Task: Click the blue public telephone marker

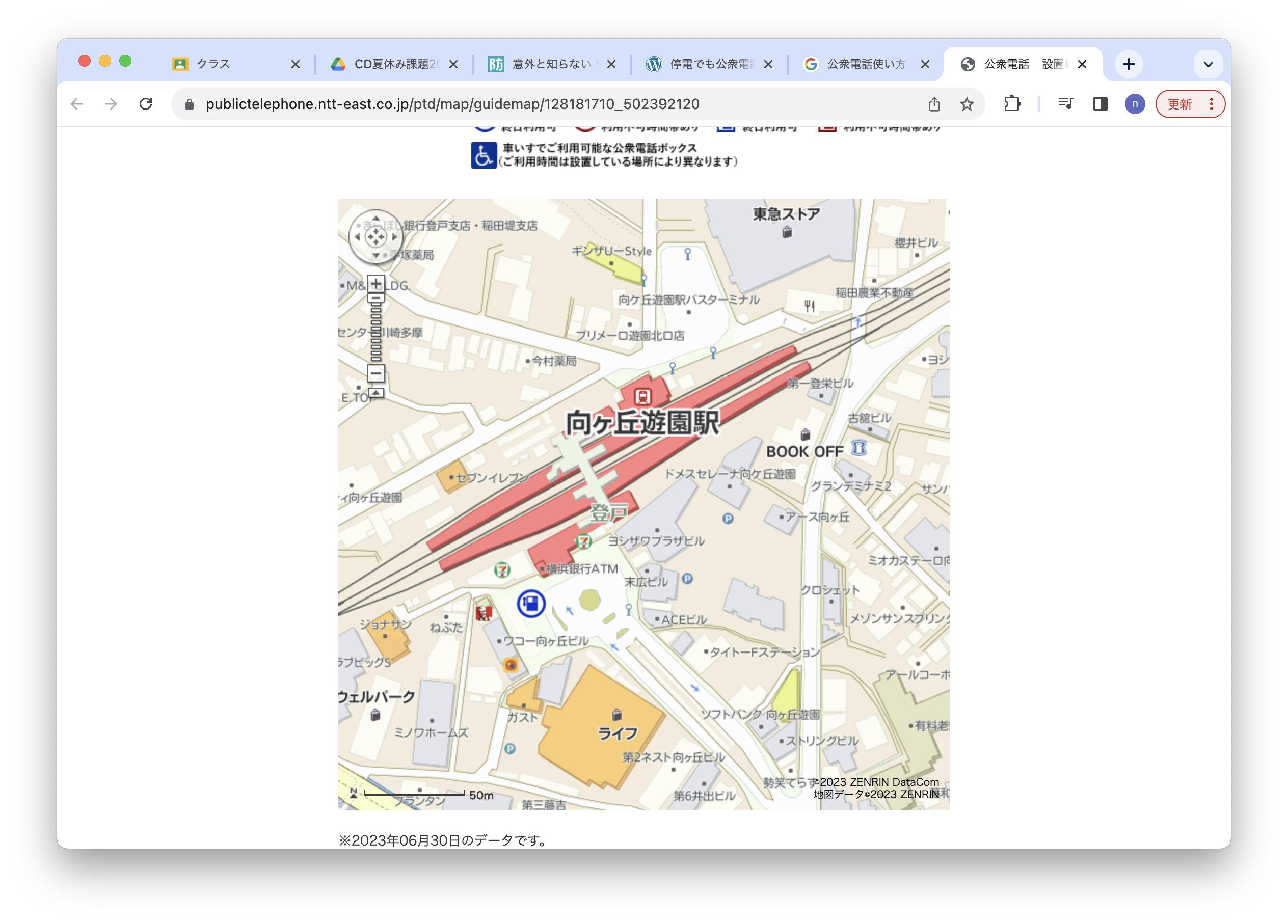Action: point(531,603)
